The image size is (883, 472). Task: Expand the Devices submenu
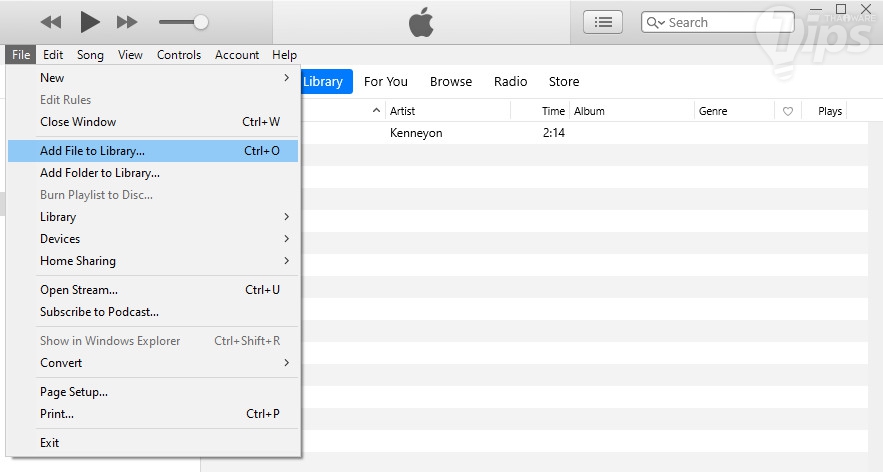coord(153,239)
